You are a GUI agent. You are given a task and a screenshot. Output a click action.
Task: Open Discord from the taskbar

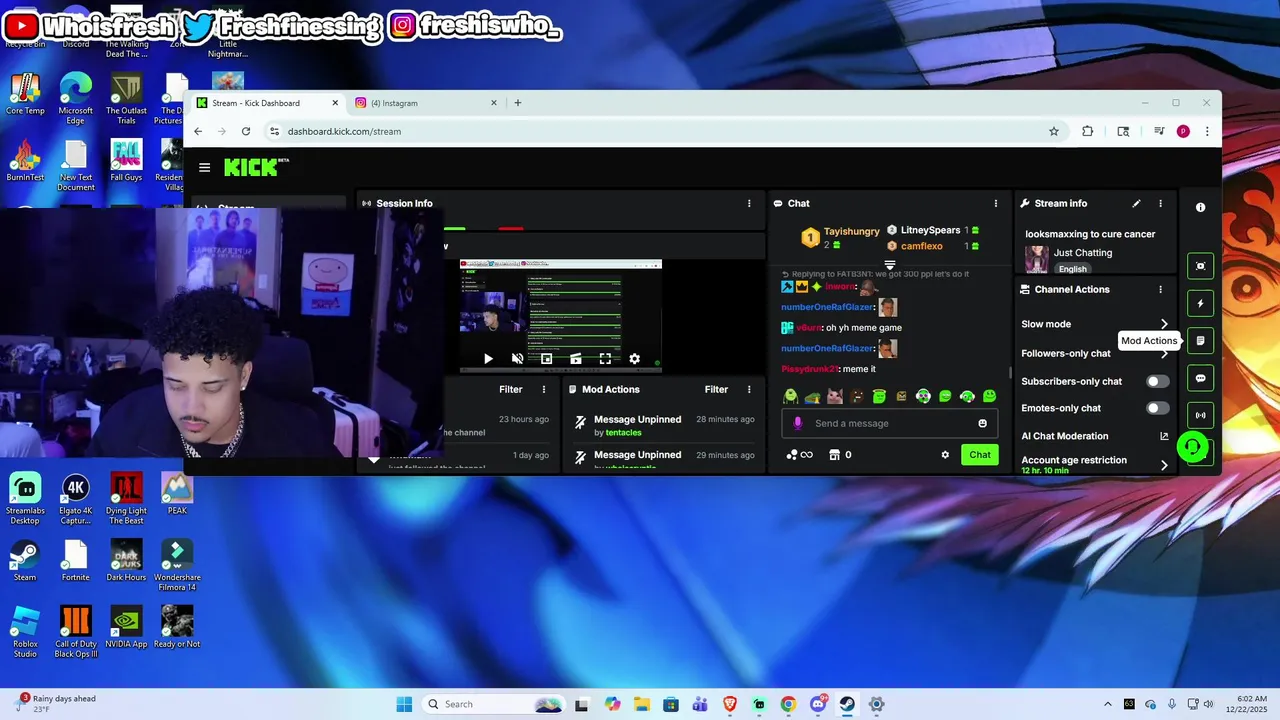click(x=818, y=704)
